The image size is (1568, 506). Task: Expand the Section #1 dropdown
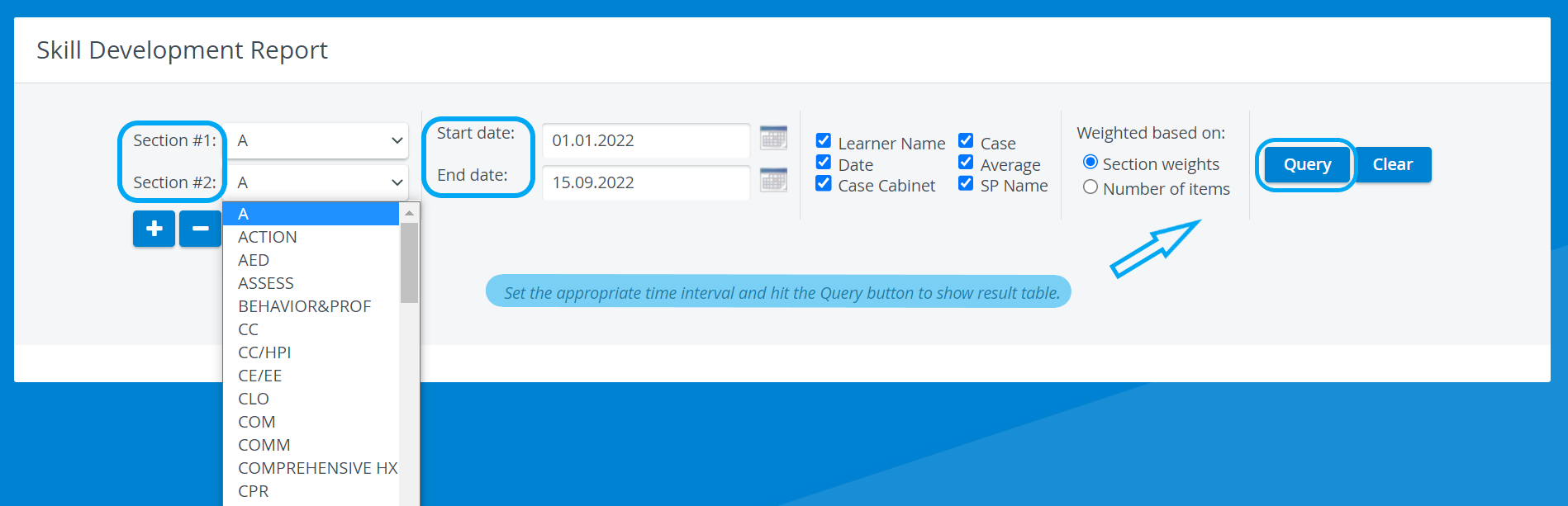point(316,140)
